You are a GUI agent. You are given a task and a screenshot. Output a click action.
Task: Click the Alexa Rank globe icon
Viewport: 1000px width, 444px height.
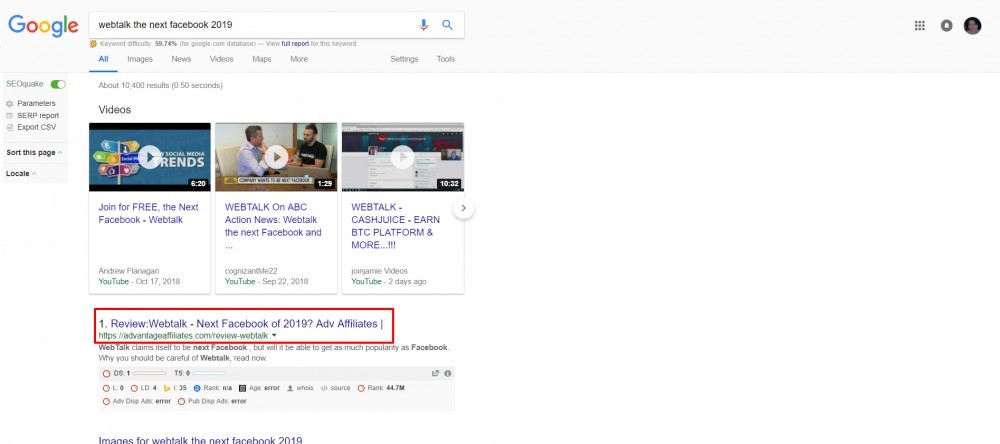(x=197, y=388)
